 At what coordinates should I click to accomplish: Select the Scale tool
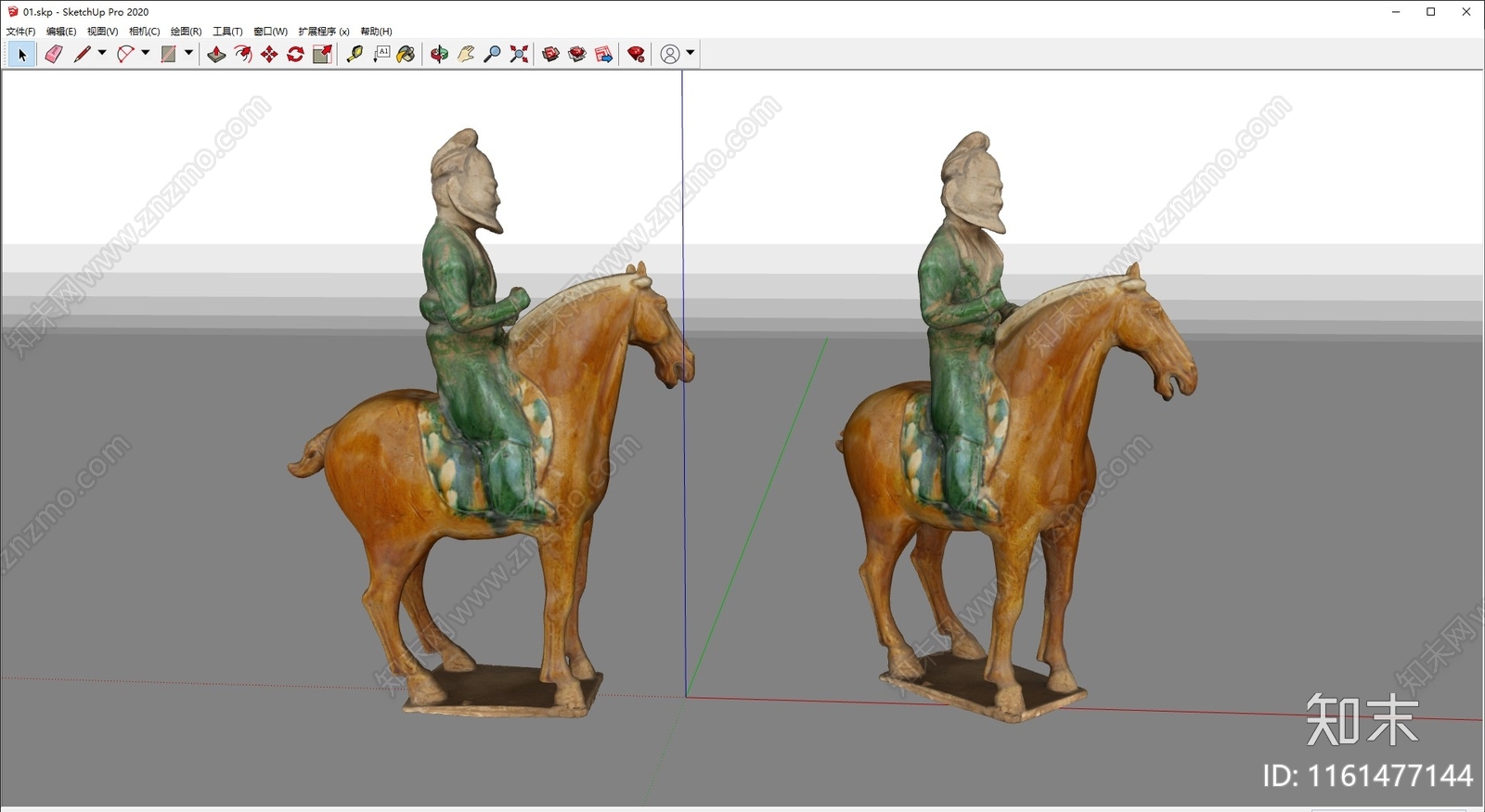[322, 55]
